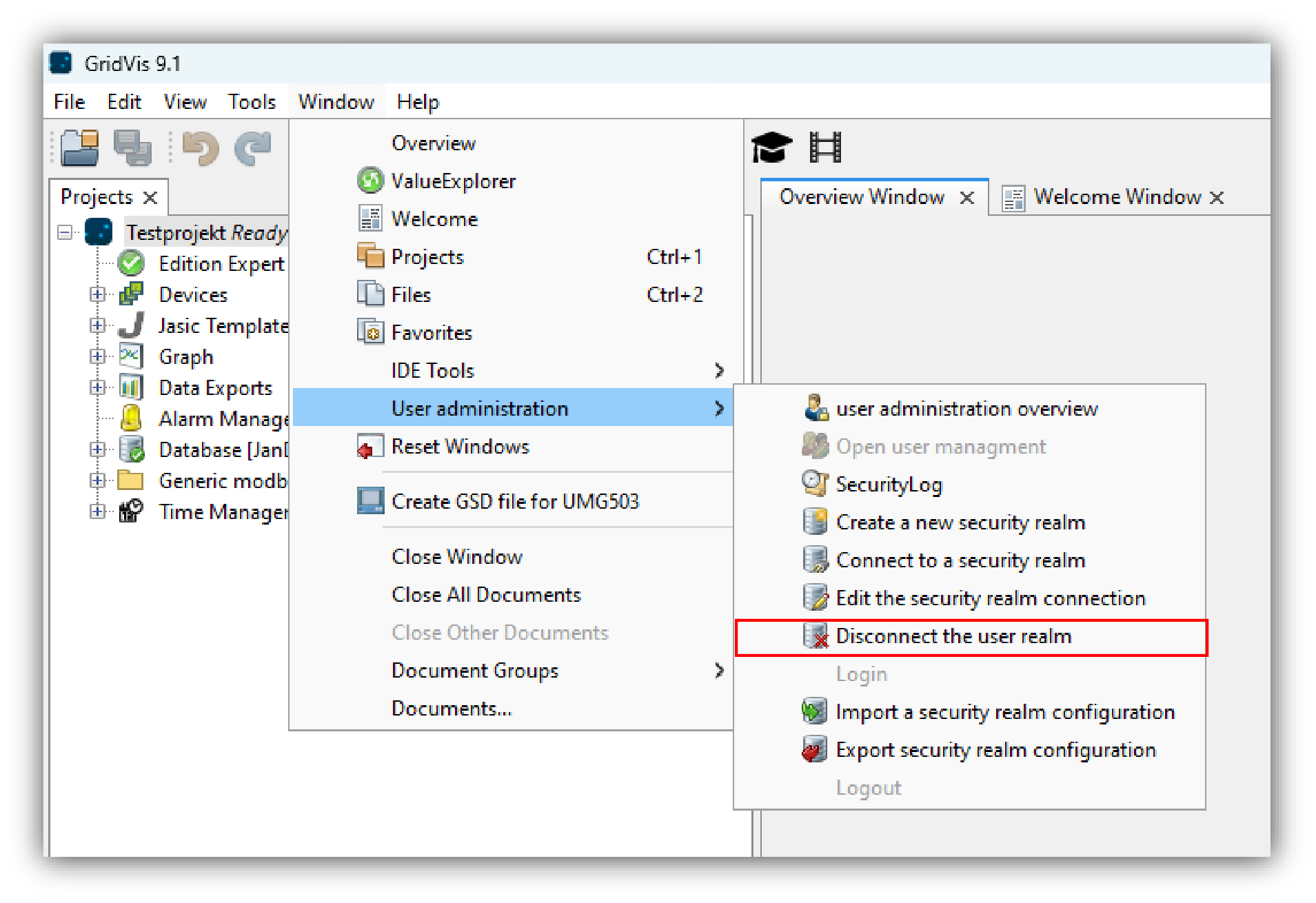Select "Create GSD file for UMG503"

(515, 501)
